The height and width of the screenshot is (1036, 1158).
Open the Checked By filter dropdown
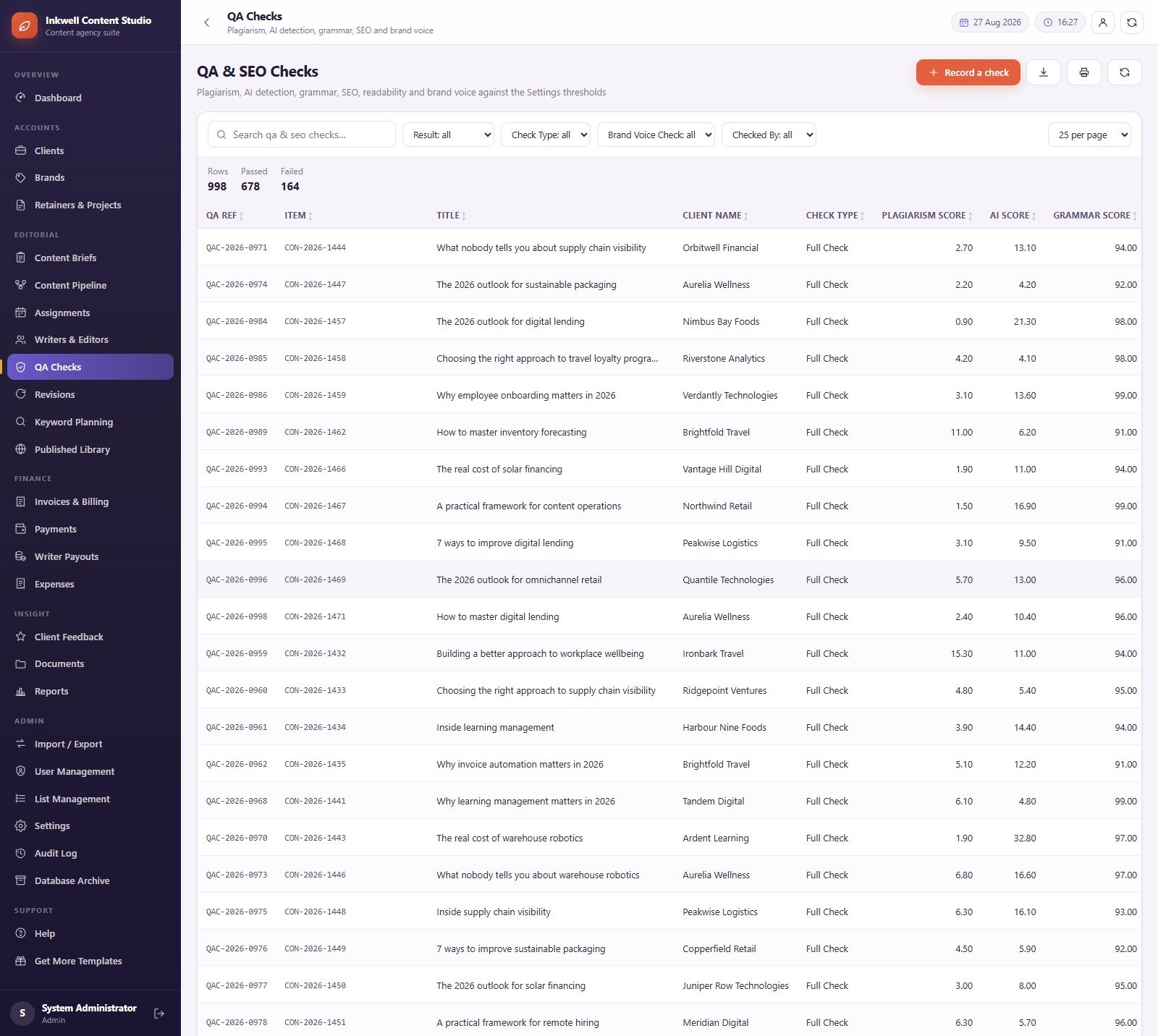pyautogui.click(x=769, y=135)
